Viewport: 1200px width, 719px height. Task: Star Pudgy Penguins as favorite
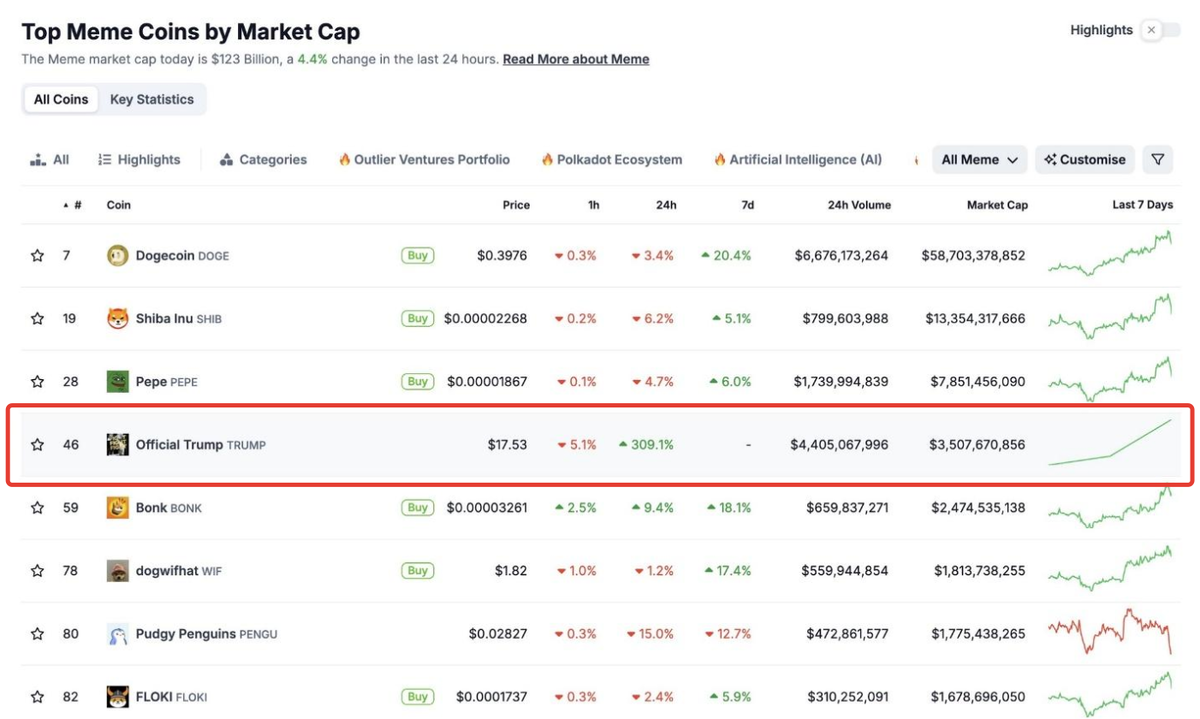37,634
